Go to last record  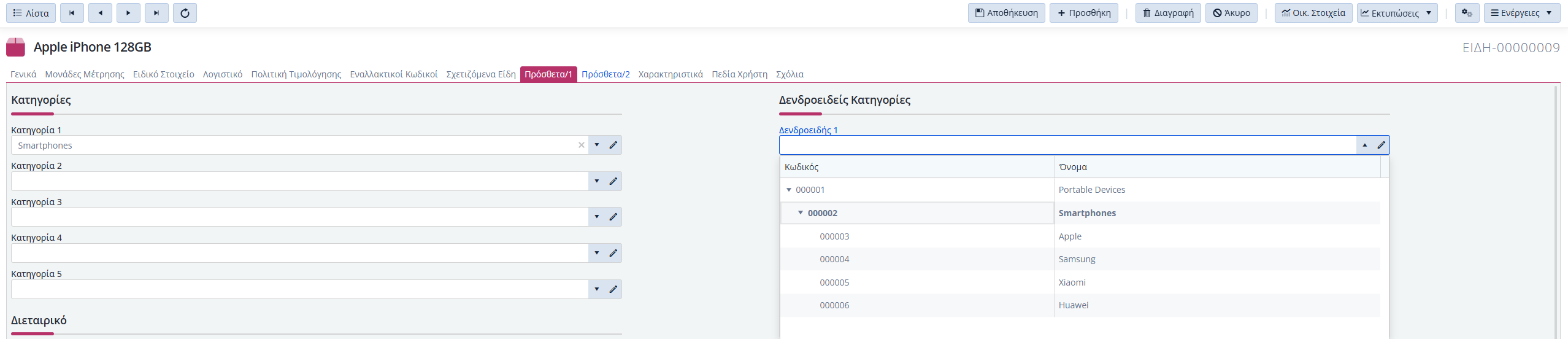pyautogui.click(x=156, y=13)
